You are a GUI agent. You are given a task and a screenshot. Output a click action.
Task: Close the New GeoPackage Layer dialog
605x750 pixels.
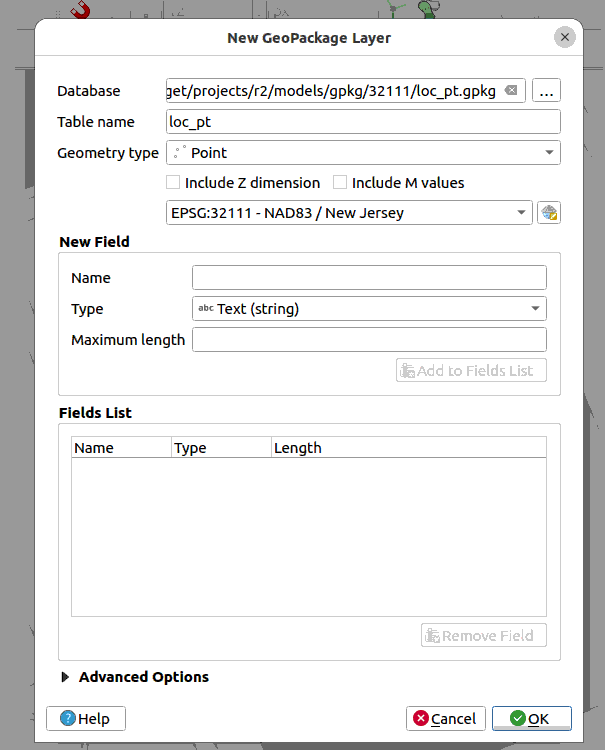[565, 38]
